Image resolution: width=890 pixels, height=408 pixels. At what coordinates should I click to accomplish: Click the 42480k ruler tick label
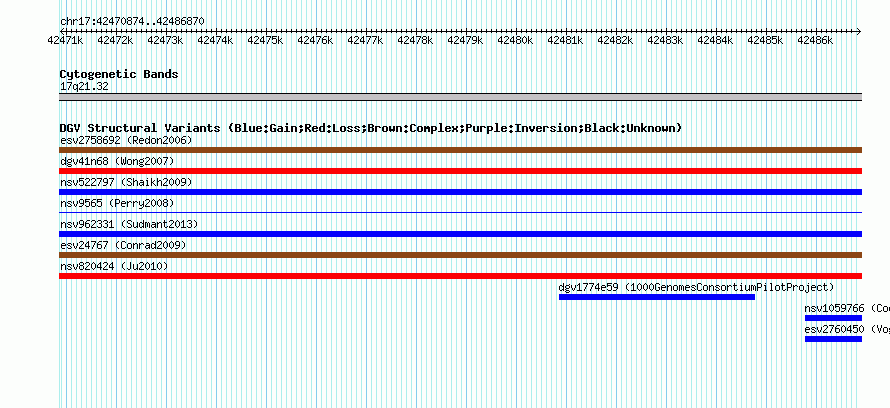coord(515,40)
